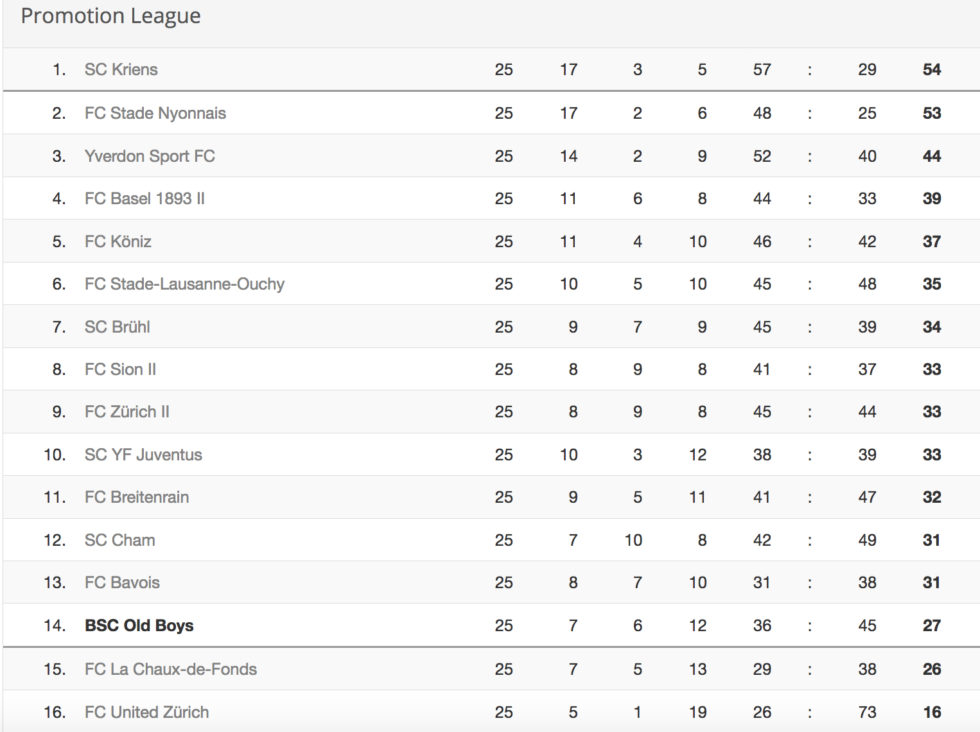Click SC Kriens' 54 points value
The image size is (980, 732).
pos(931,69)
